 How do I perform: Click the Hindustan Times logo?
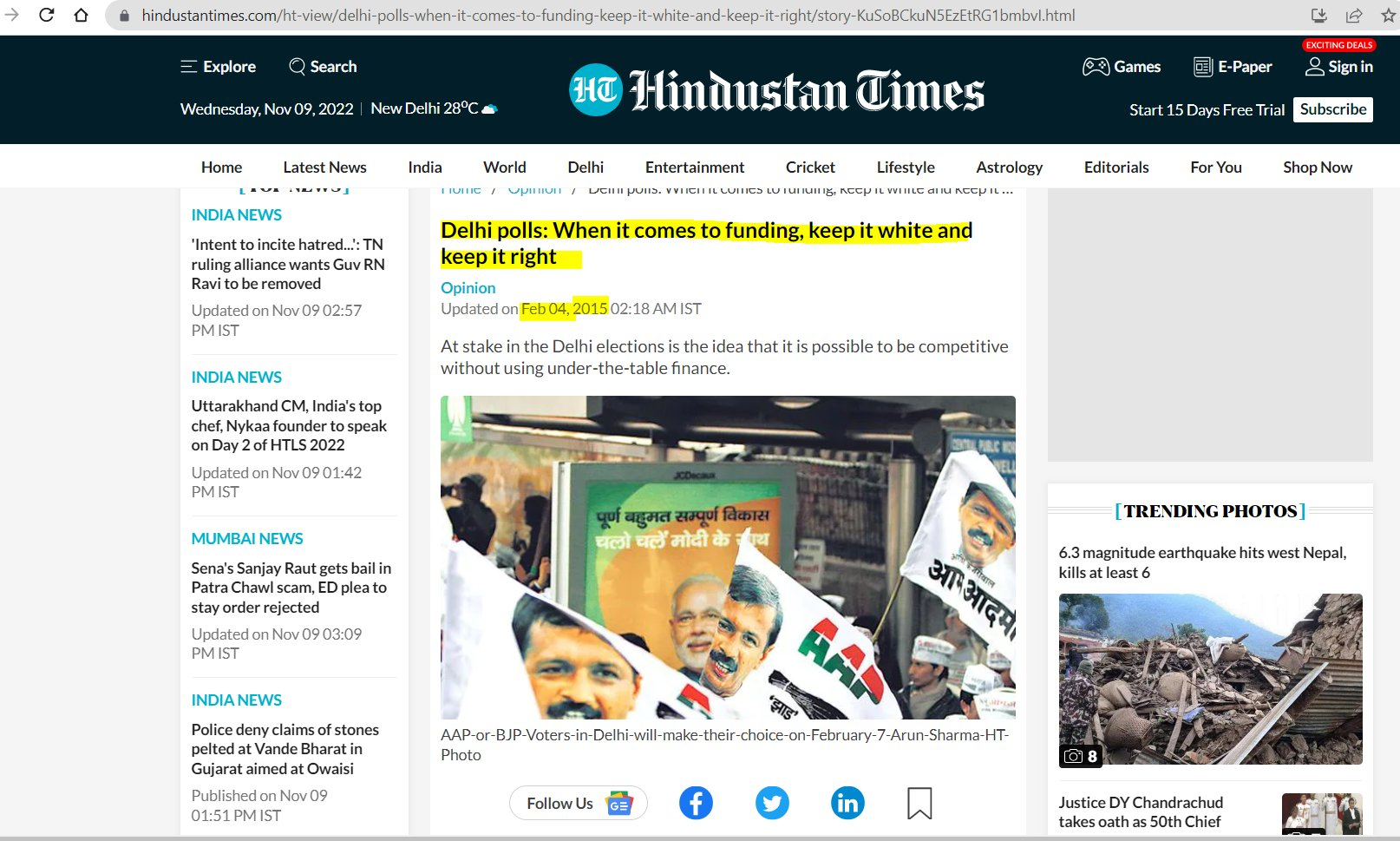(x=776, y=90)
